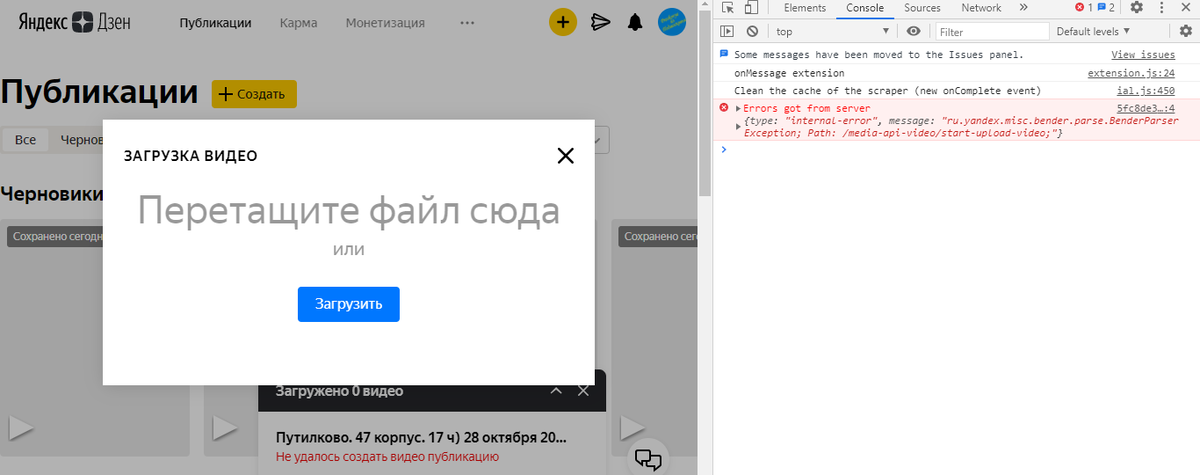1200x475 pixels.
Task: Close the Загружено 0 видео panel
Action: pyautogui.click(x=584, y=391)
